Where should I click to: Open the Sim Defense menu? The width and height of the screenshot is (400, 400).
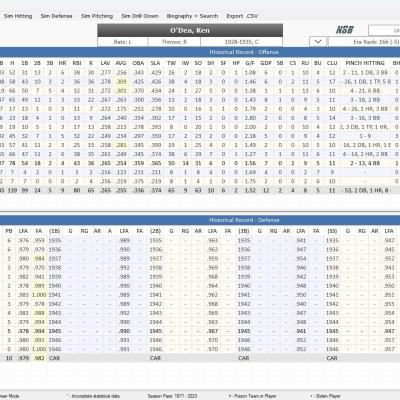tap(56, 16)
